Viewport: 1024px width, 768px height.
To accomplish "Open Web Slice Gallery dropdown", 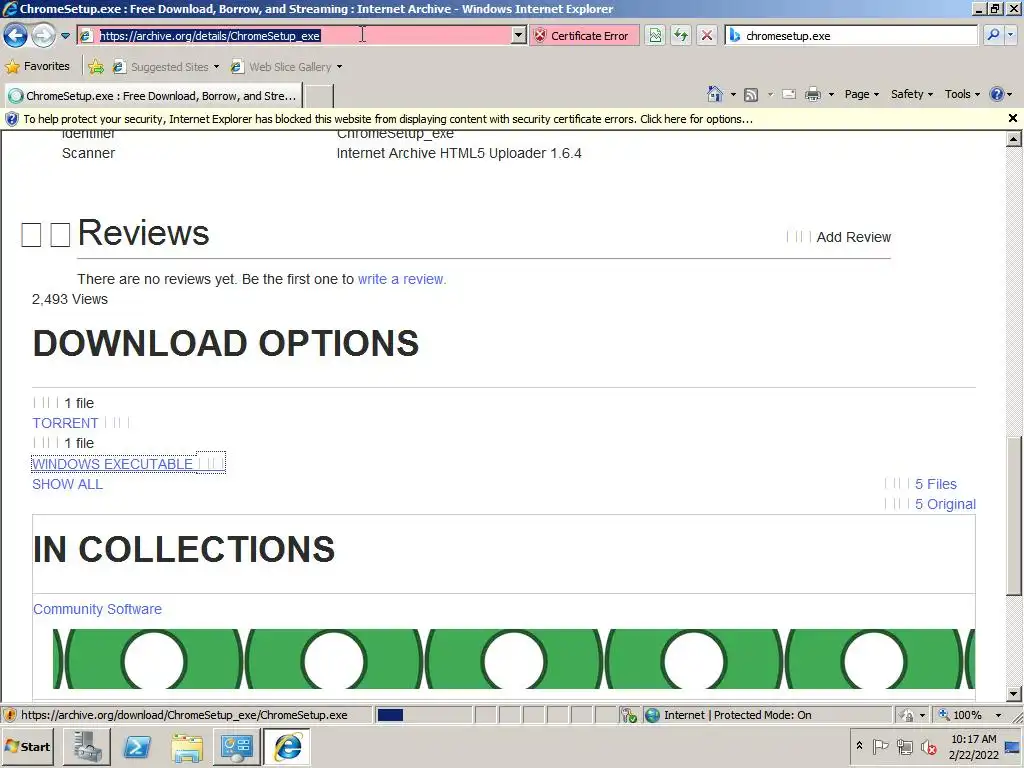I will 287,67.
